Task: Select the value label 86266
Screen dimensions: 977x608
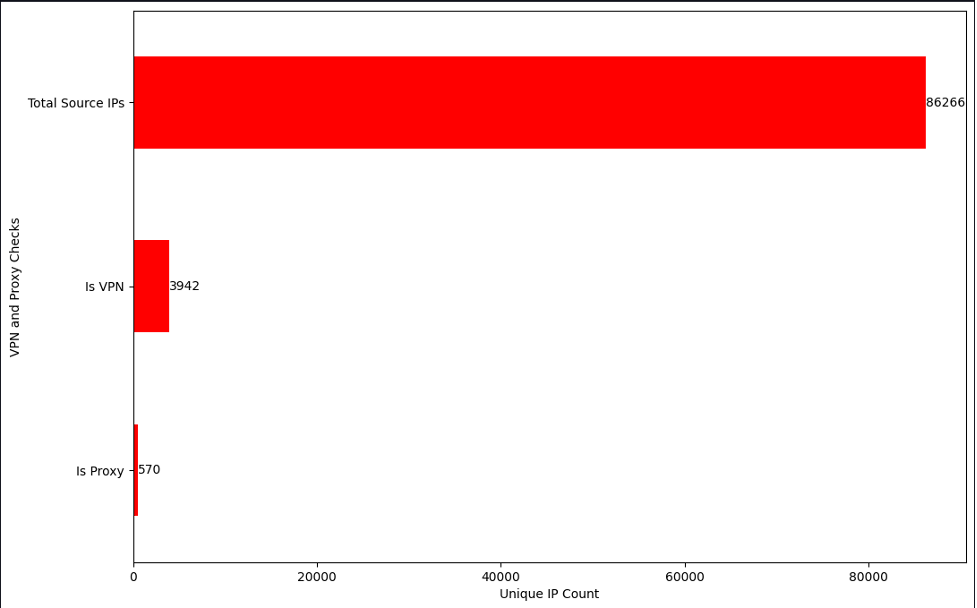Action: pyautogui.click(x=945, y=103)
